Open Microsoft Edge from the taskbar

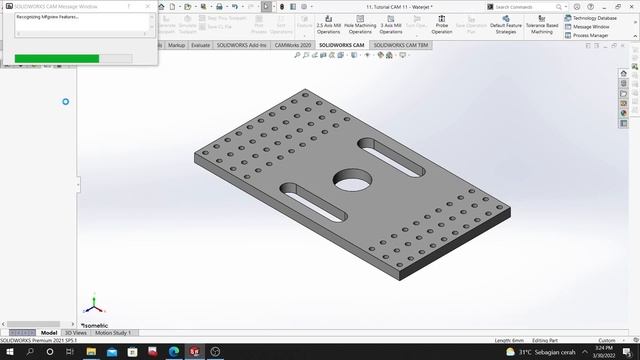click(x=174, y=351)
